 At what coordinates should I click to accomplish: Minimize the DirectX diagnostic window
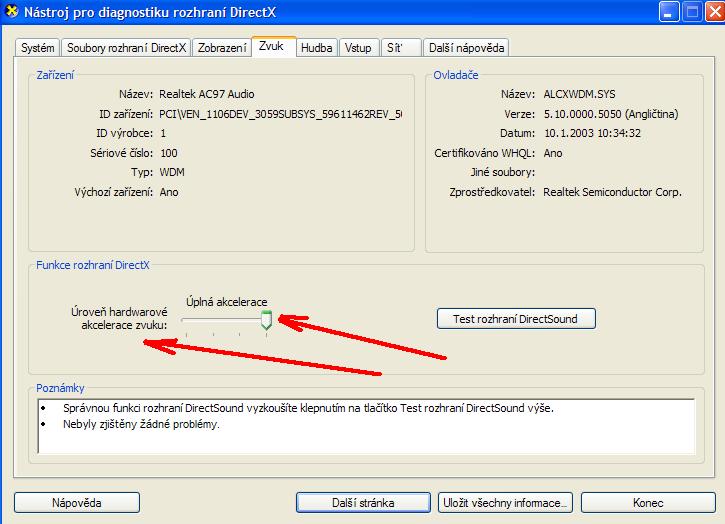pyautogui.click(x=669, y=13)
